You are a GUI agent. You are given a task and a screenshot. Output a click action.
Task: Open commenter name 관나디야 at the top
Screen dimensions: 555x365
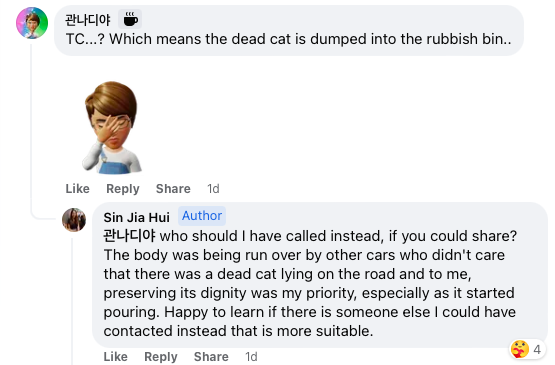88,19
